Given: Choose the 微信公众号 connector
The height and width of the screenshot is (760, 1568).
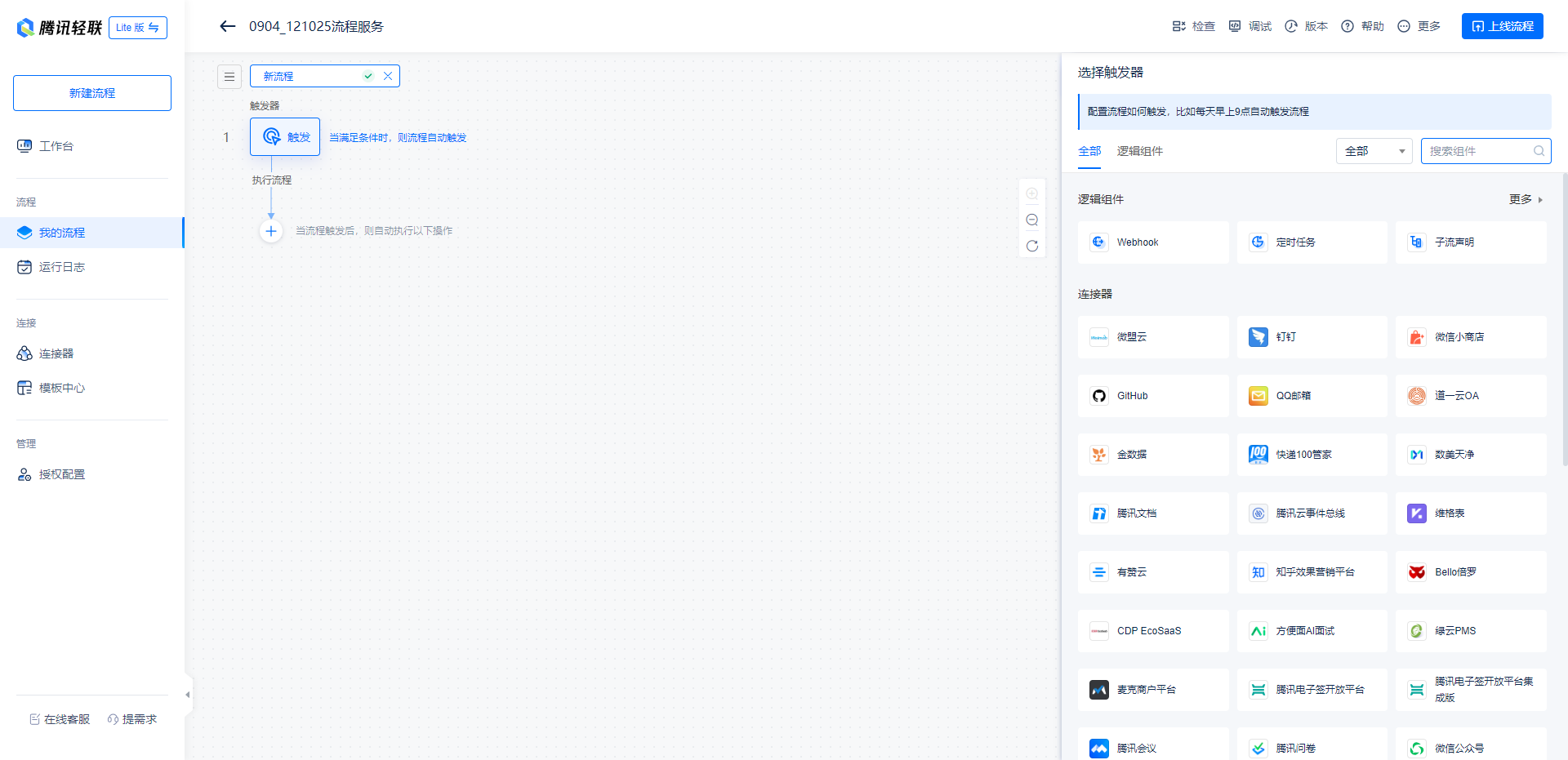Looking at the screenshot, I should tap(1471, 744).
